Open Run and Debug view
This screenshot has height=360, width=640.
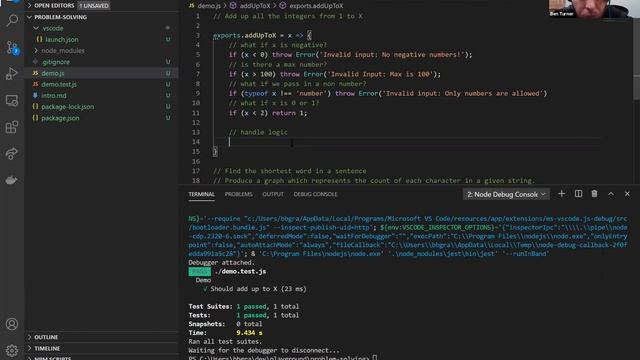12,74
